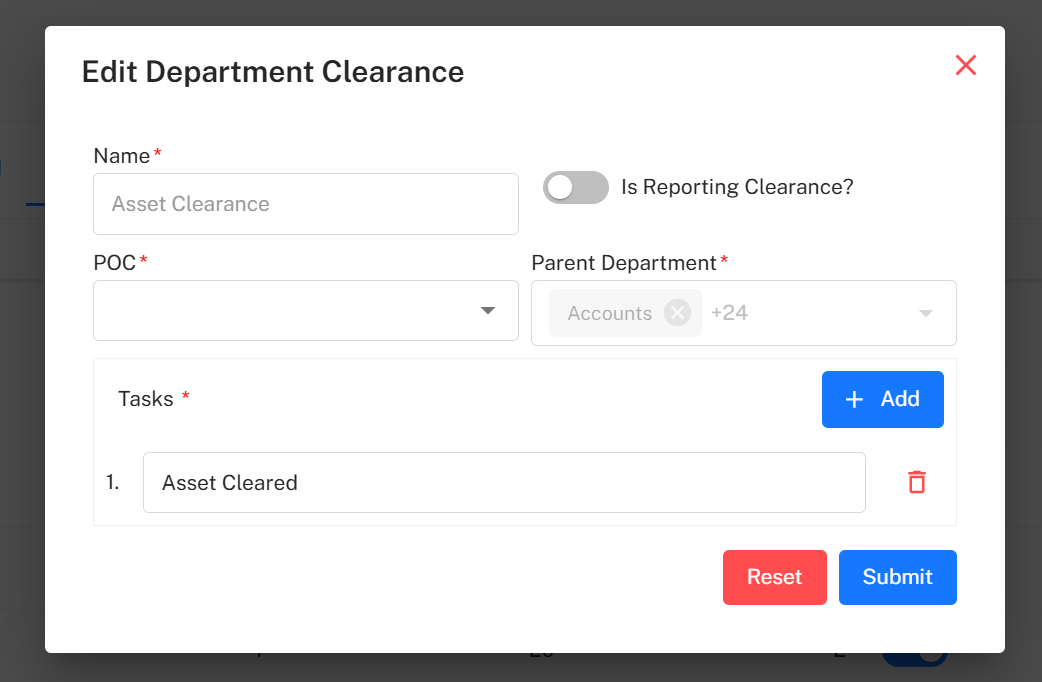Enable the Is Reporting Clearance switch
Viewport: 1042px width, 682px height.
tap(575, 187)
